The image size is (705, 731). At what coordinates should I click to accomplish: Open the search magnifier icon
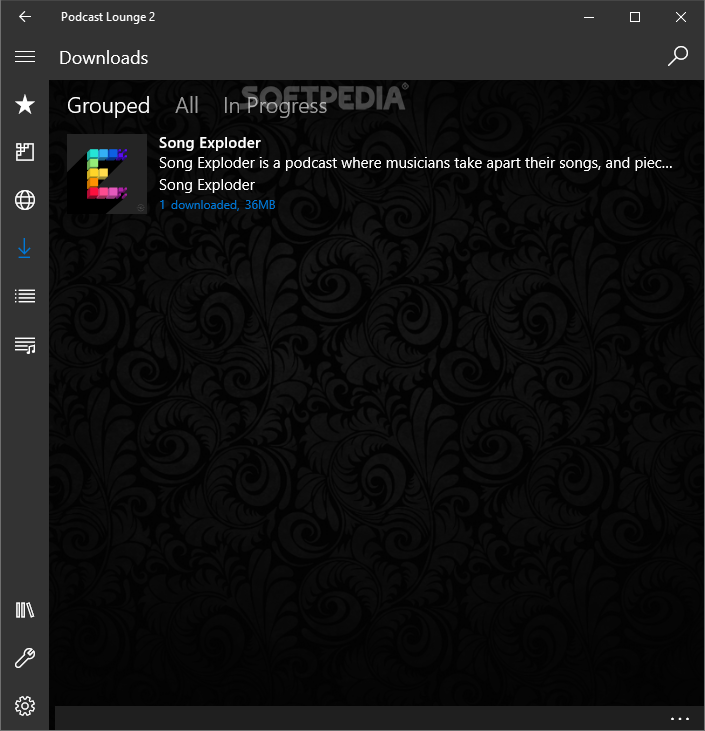(677, 56)
